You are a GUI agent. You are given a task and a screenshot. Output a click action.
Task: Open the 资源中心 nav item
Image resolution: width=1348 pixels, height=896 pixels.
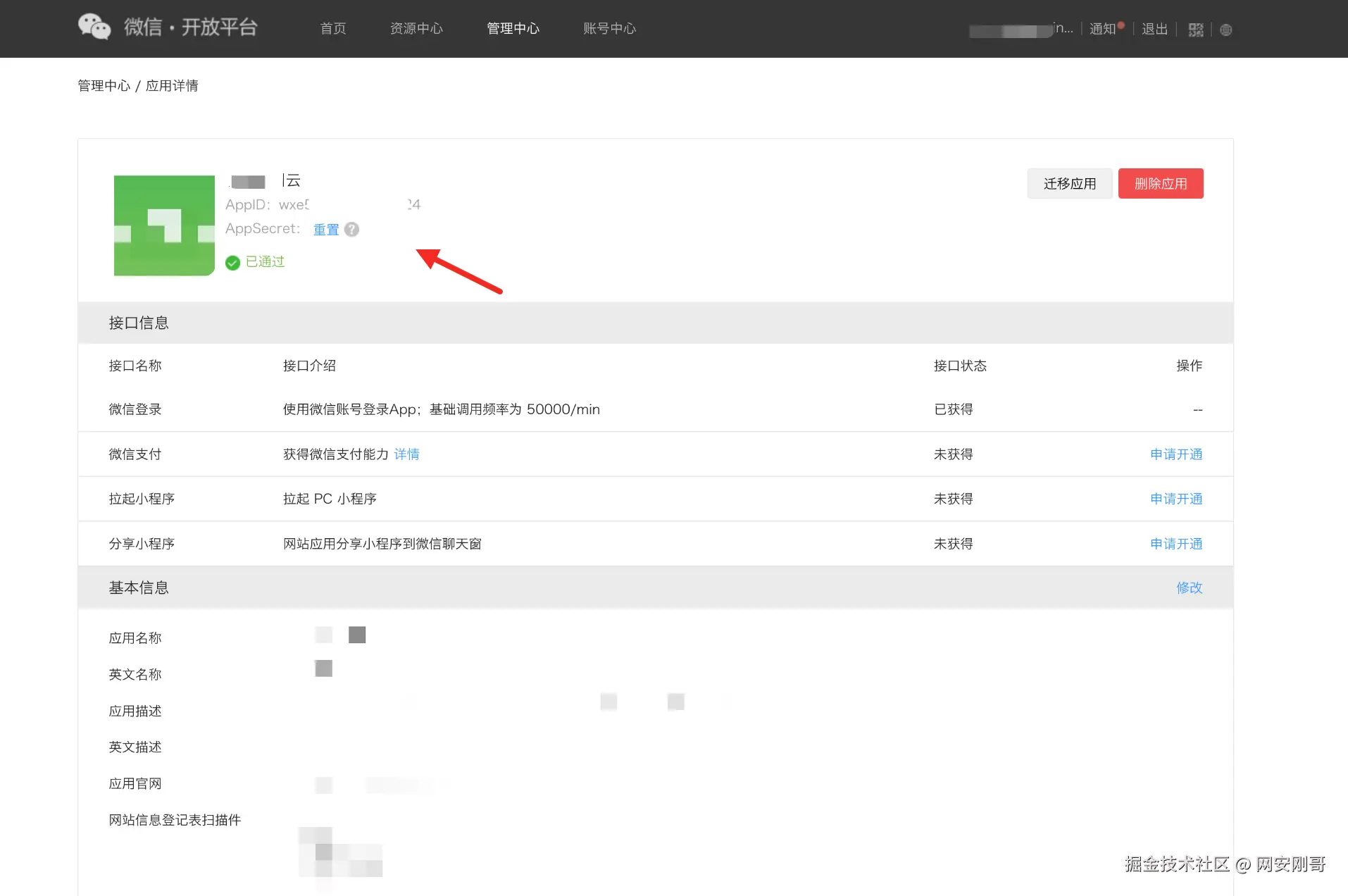[416, 28]
